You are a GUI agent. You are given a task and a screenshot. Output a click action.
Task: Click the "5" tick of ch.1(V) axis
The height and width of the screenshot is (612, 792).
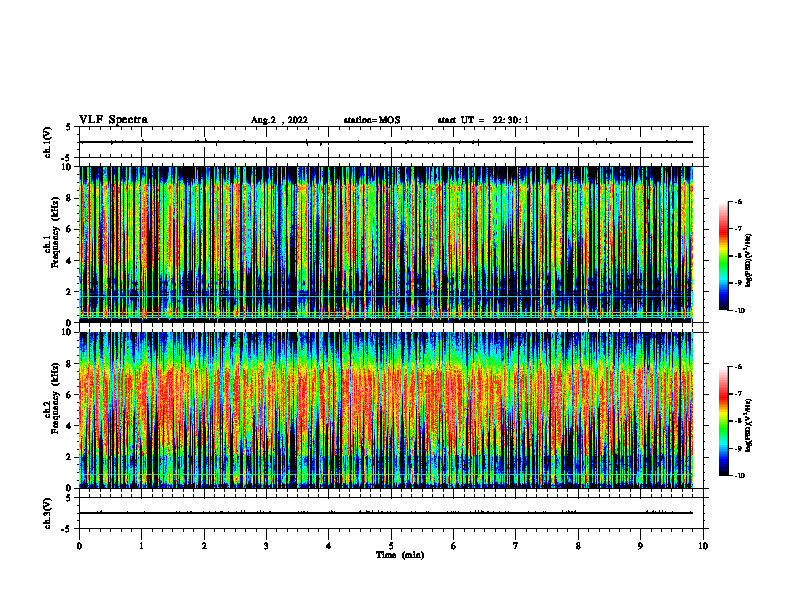tap(69, 127)
